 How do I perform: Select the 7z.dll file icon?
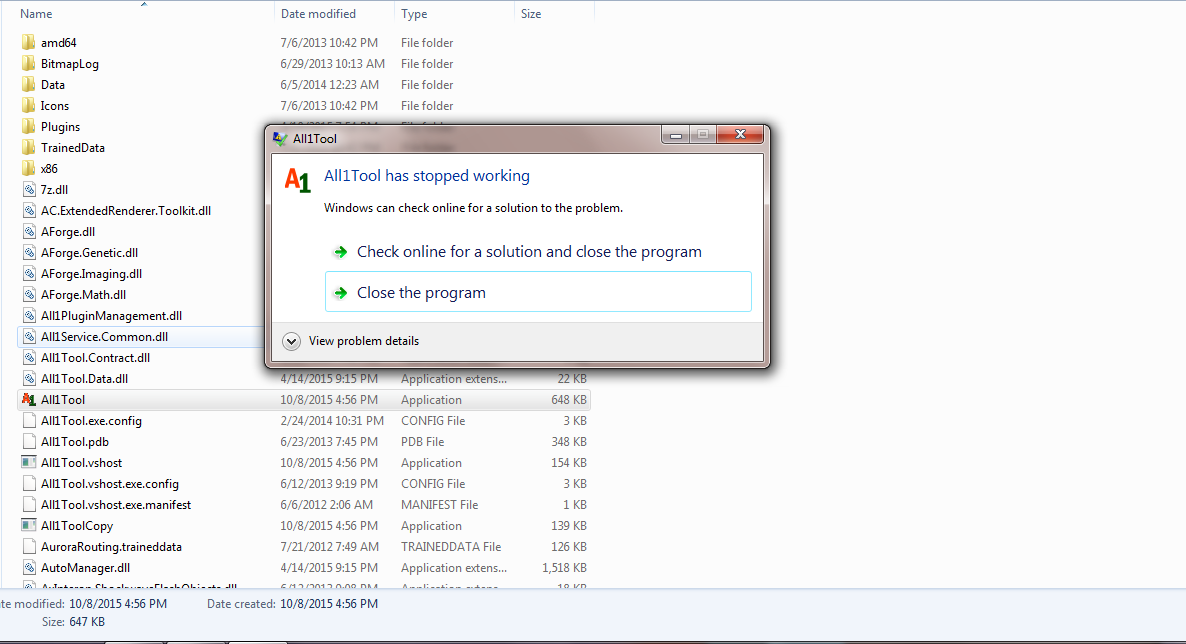(x=29, y=190)
